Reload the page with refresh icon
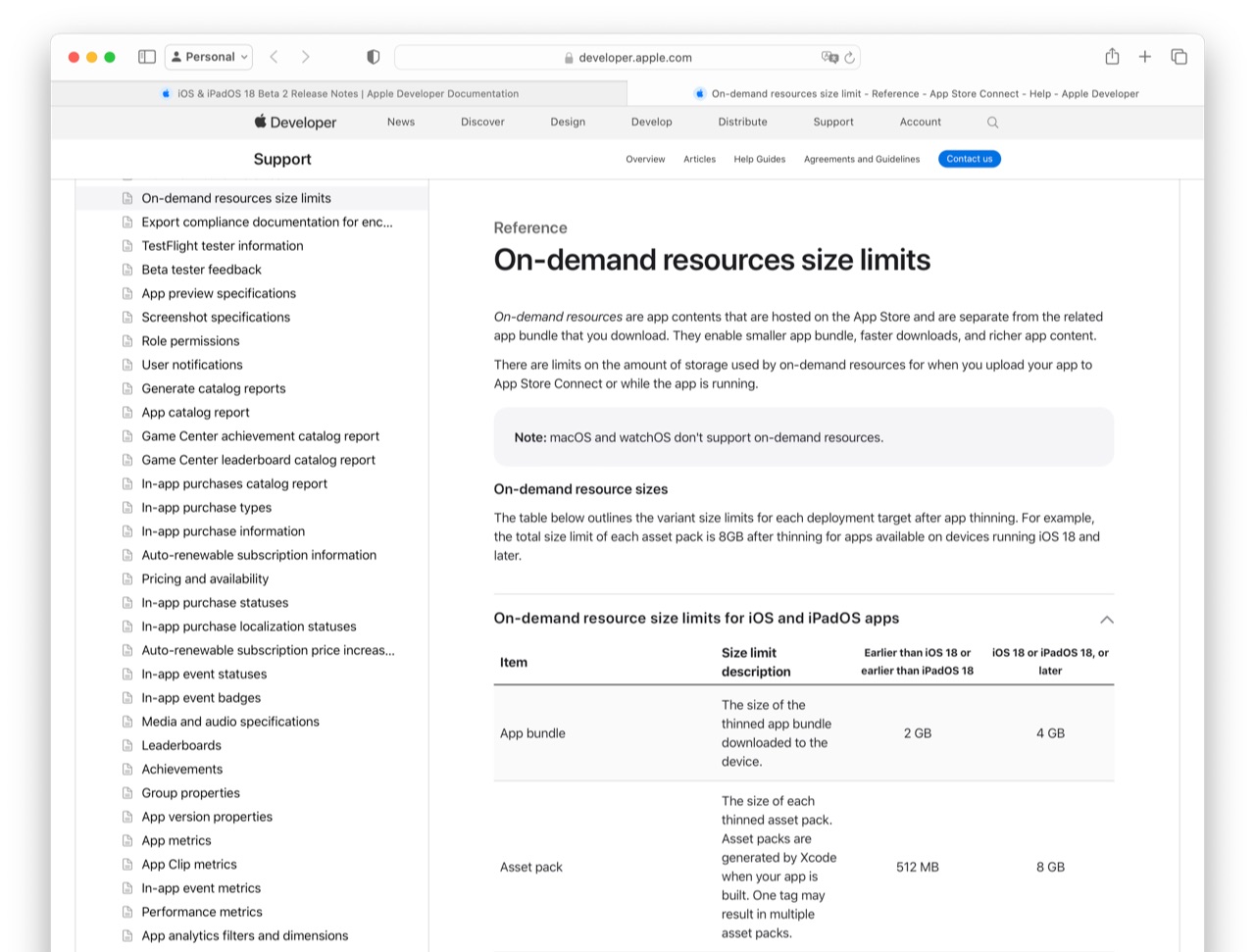Screen dimensions: 1255x952 coord(850,57)
